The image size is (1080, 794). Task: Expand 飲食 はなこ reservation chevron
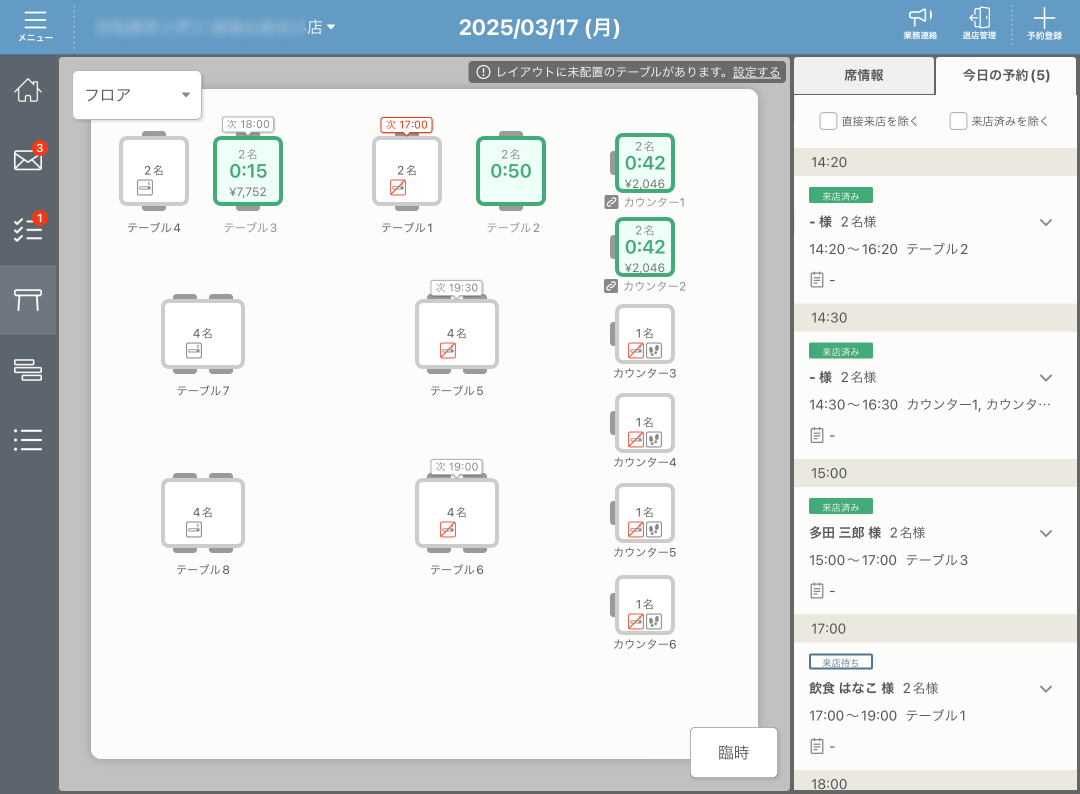pos(1046,689)
